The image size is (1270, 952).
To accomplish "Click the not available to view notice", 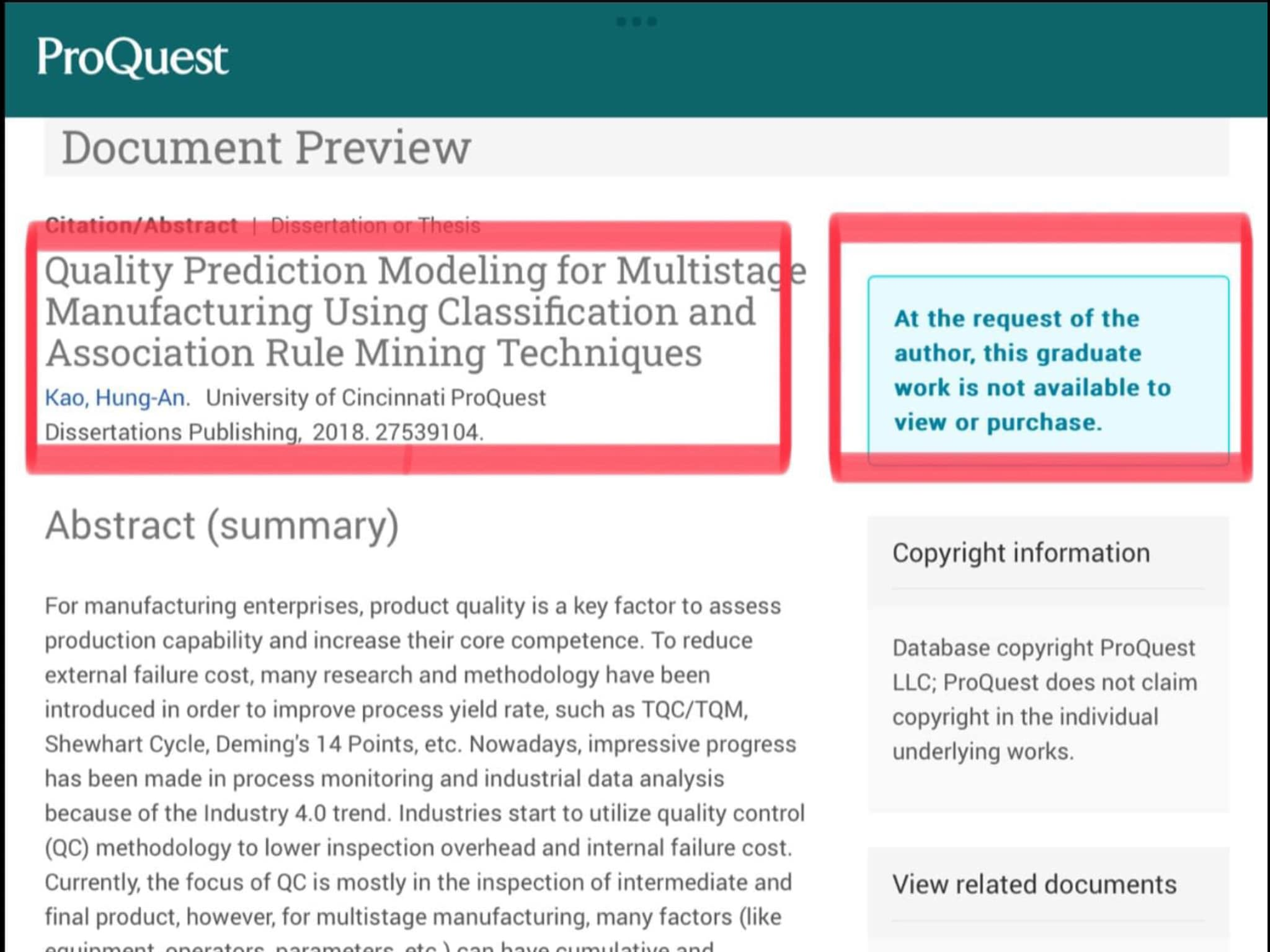I will coord(1048,371).
